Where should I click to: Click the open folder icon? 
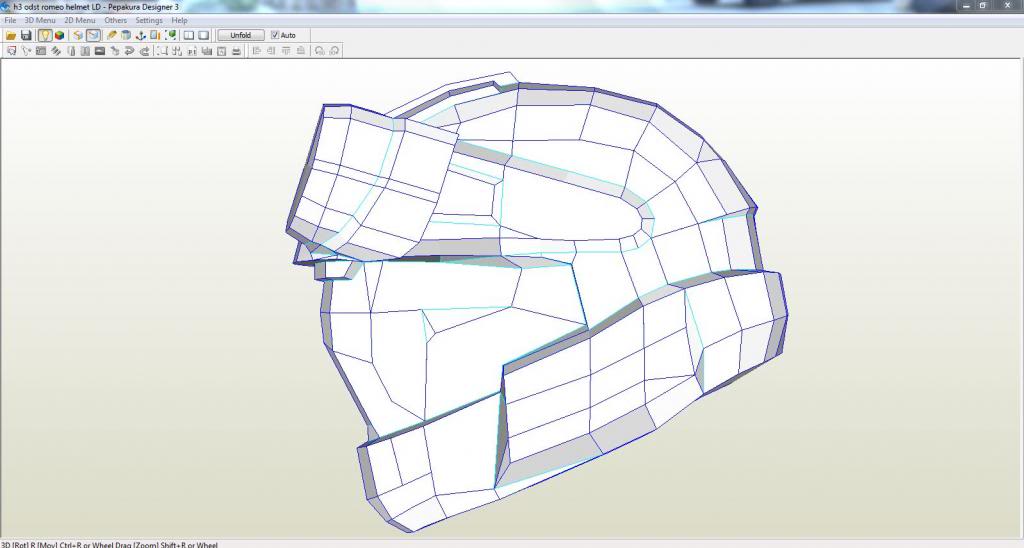11,35
